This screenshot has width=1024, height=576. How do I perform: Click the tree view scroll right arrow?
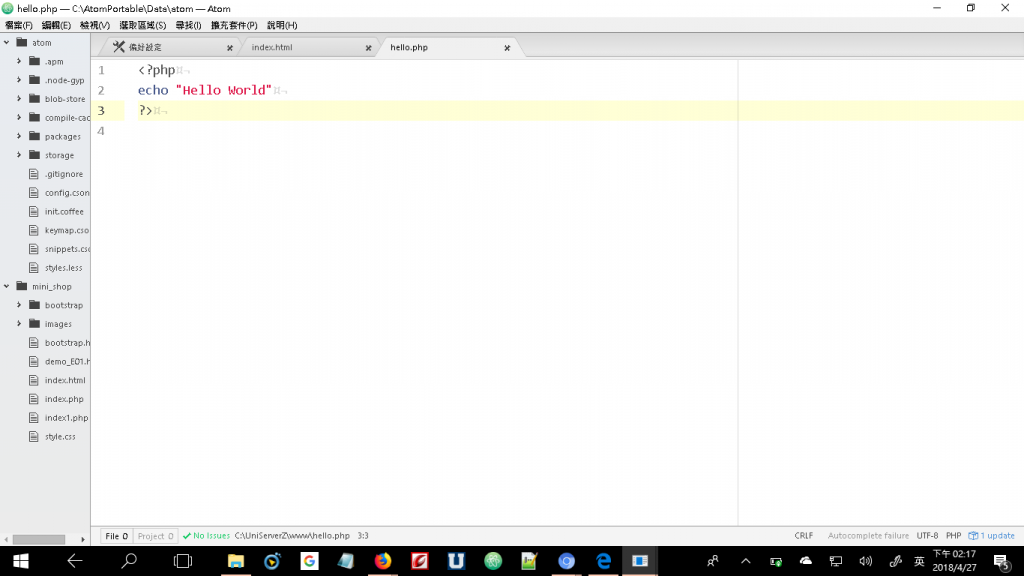(x=83, y=539)
